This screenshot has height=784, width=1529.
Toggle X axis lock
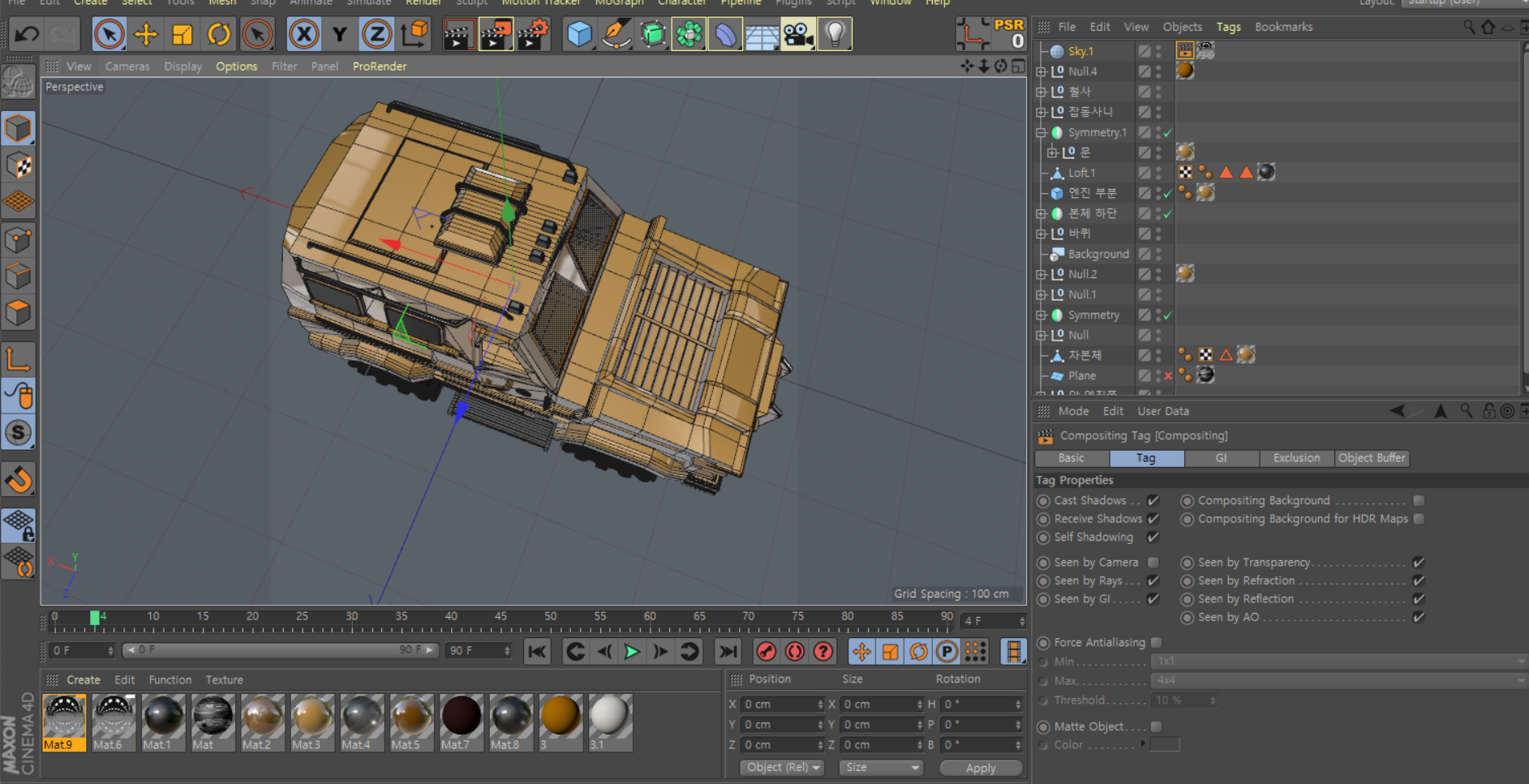click(x=303, y=34)
